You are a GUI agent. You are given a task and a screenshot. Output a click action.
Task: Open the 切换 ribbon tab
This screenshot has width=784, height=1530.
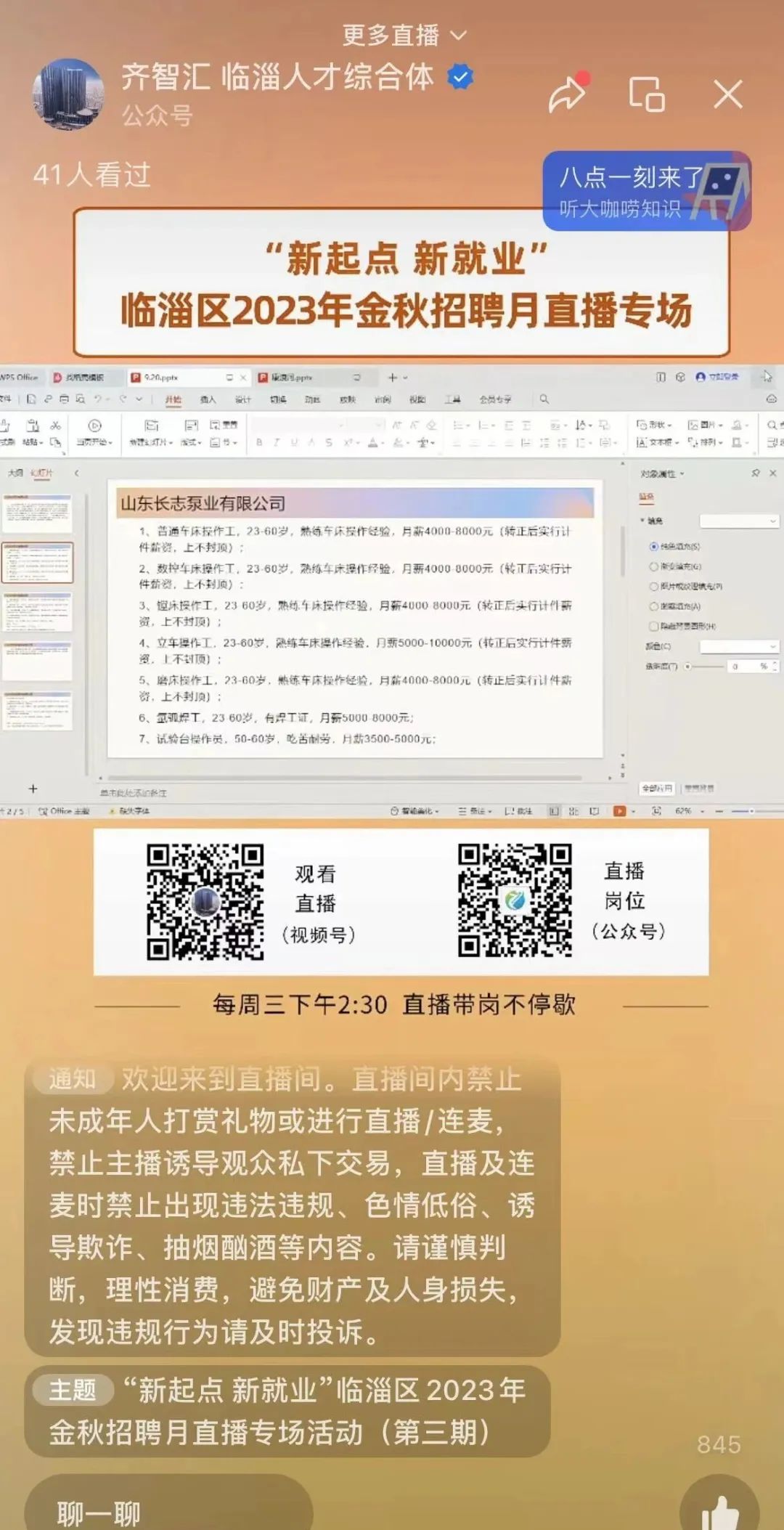click(278, 399)
